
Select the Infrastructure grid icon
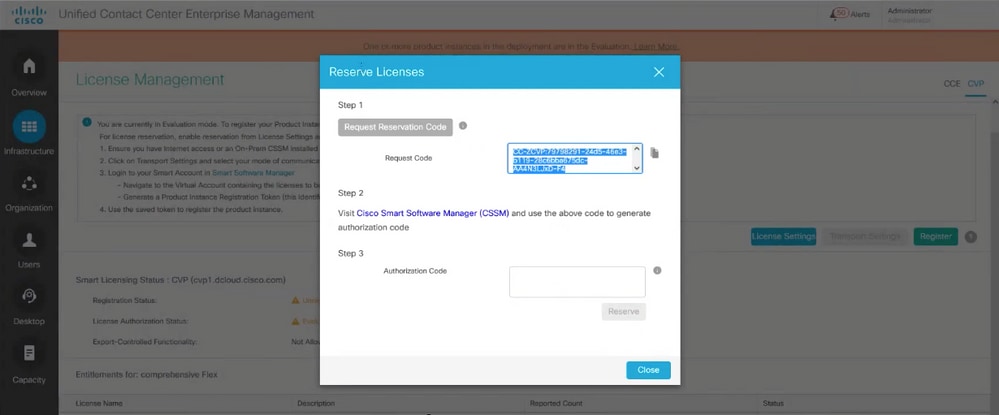pyautogui.click(x=29, y=126)
